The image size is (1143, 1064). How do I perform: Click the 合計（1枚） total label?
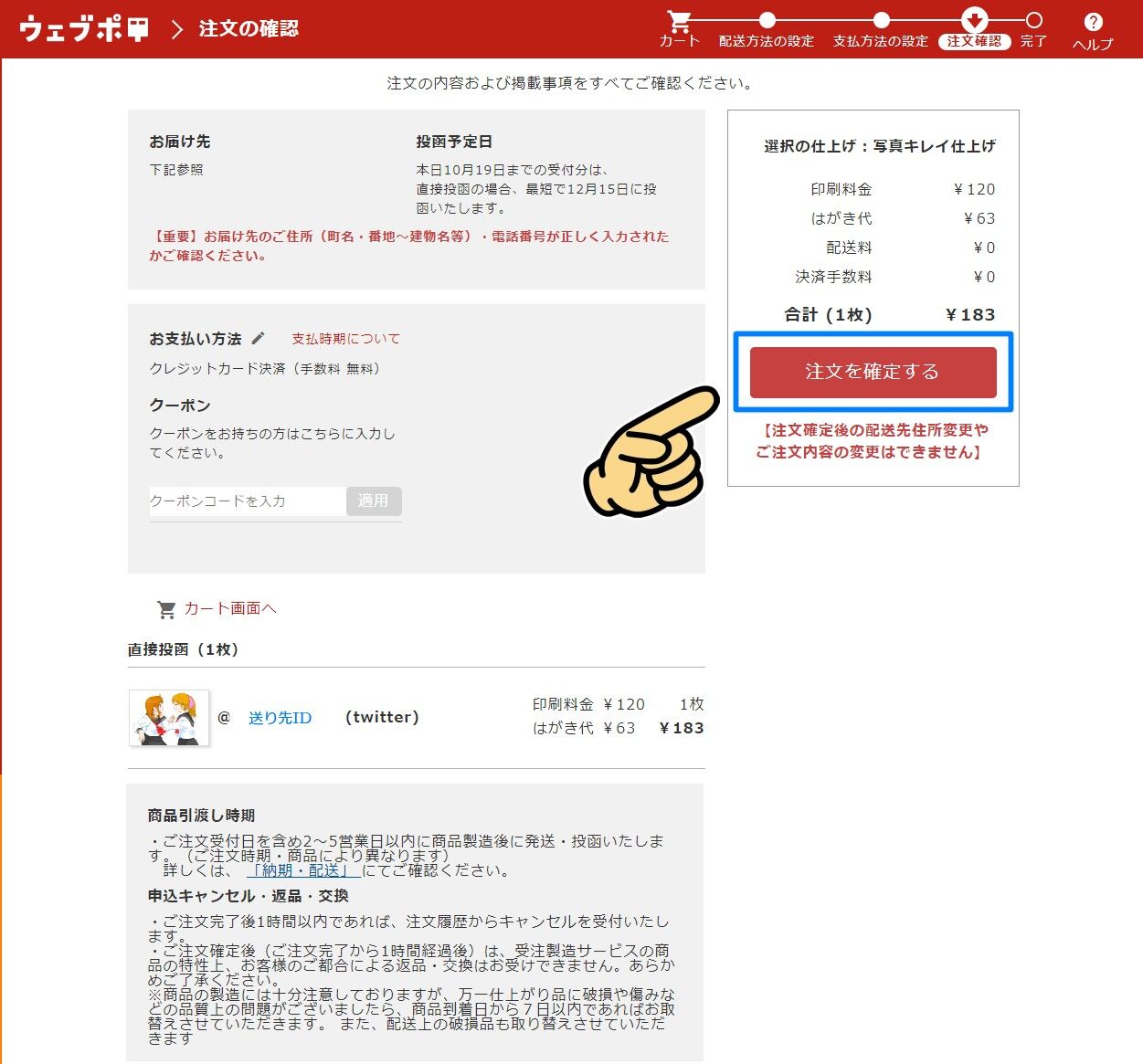(828, 315)
